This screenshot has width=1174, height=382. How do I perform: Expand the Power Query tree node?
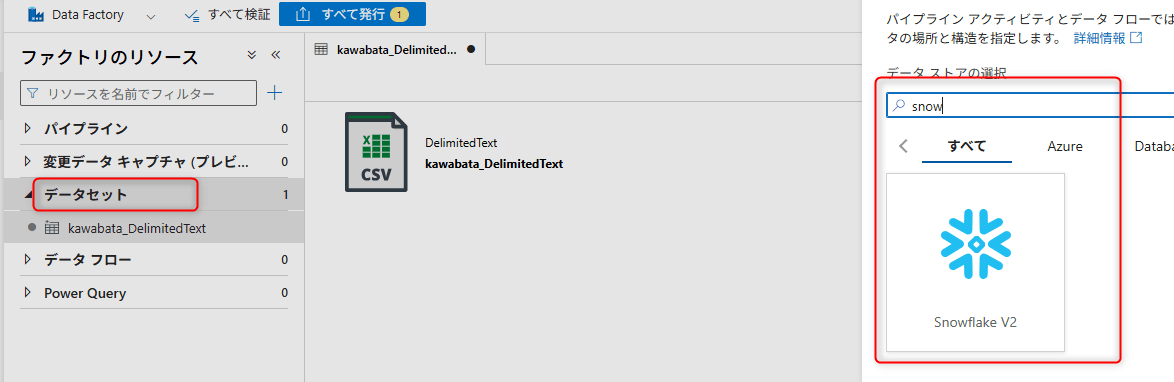(x=28, y=293)
